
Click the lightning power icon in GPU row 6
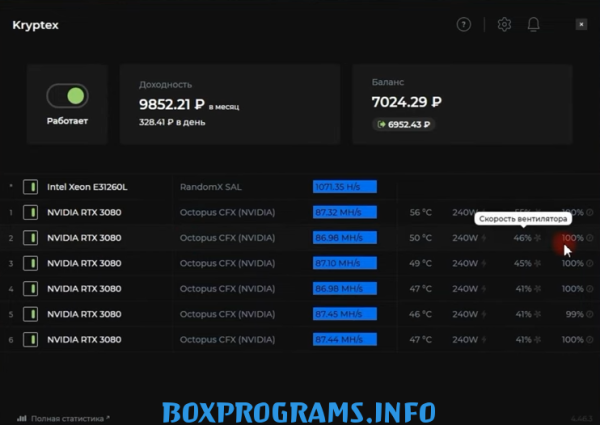(x=484, y=340)
